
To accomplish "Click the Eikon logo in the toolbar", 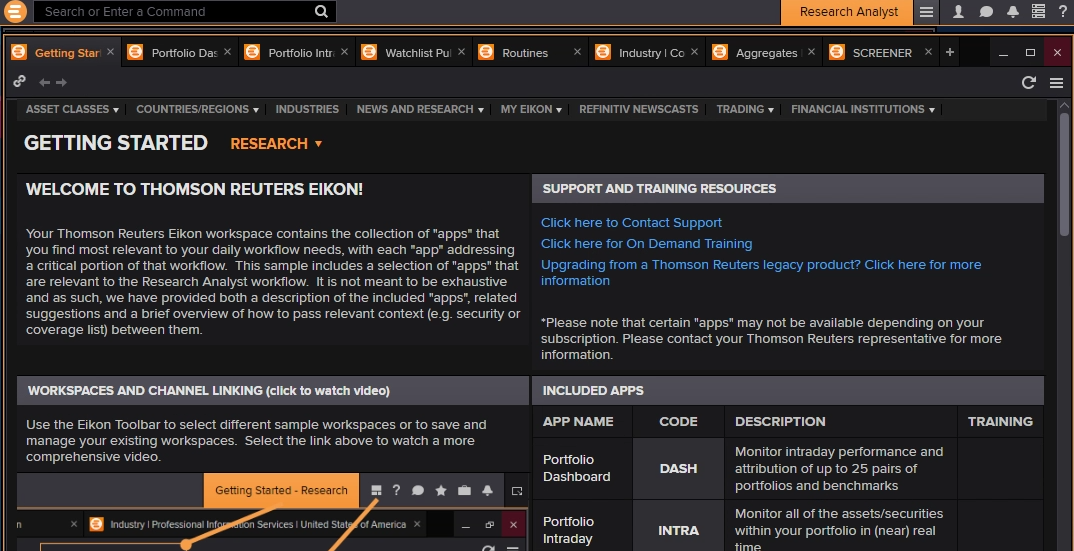I will (x=14, y=12).
